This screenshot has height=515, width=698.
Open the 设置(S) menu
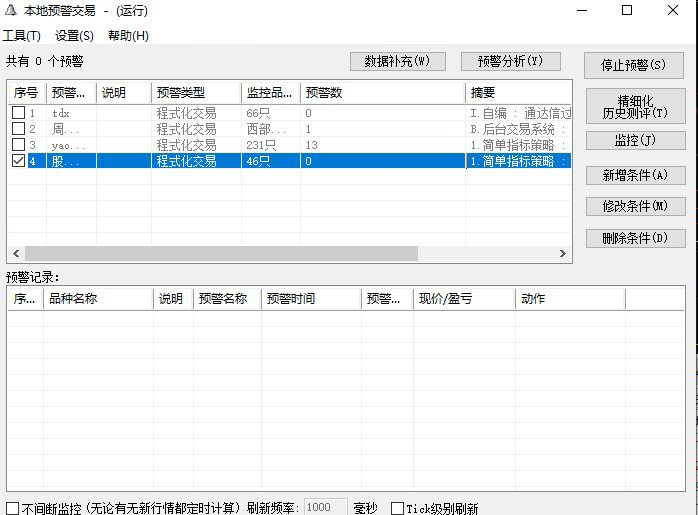tap(74, 36)
